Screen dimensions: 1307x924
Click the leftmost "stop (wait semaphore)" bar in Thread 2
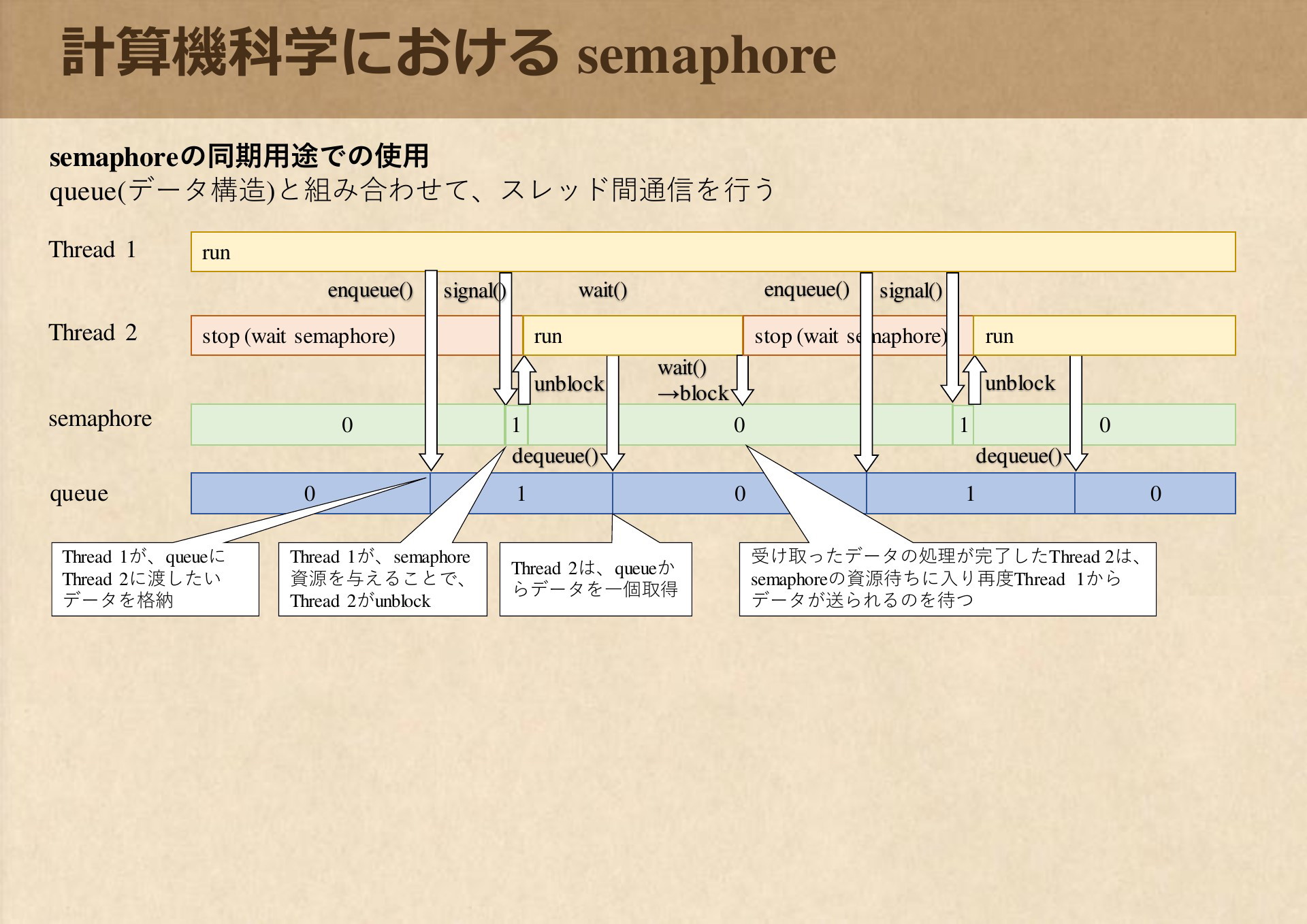point(357,335)
